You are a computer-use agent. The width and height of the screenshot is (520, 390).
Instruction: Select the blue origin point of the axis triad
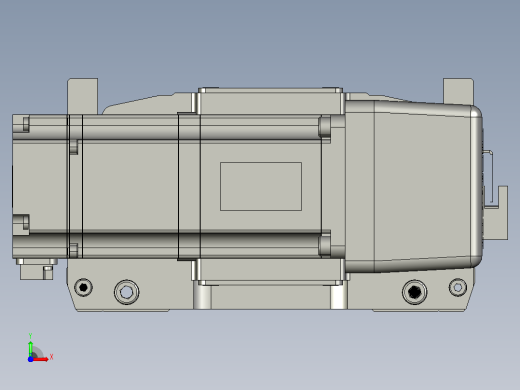(x=30, y=359)
